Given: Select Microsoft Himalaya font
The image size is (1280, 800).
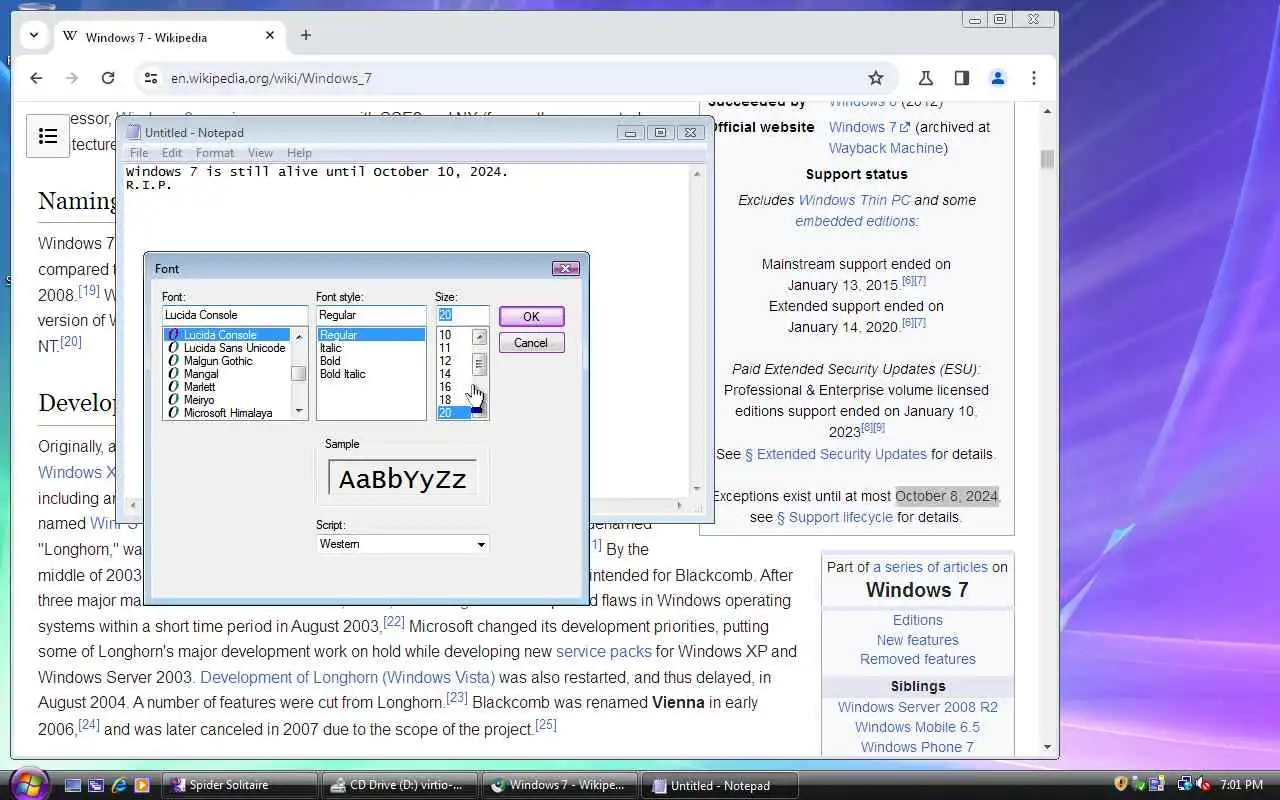Looking at the screenshot, I should 227,413.
